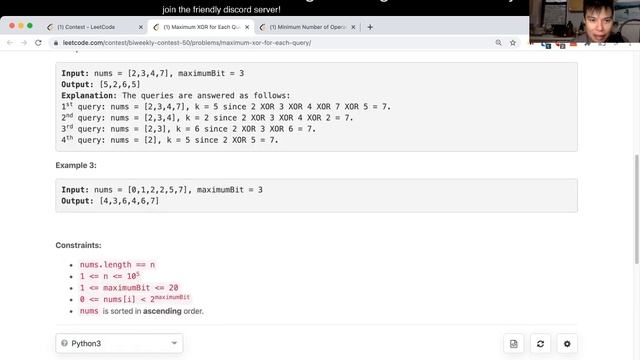Click the 'Output: [5,2,6,5]' line
640x360 pixels.
tap(101, 84)
